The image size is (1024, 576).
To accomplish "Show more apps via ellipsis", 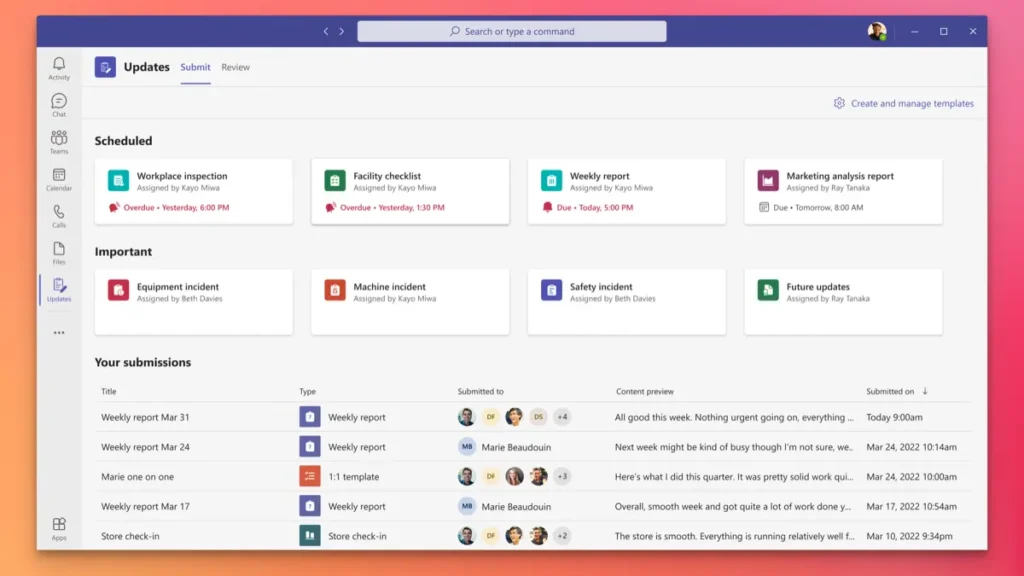I will [59, 333].
